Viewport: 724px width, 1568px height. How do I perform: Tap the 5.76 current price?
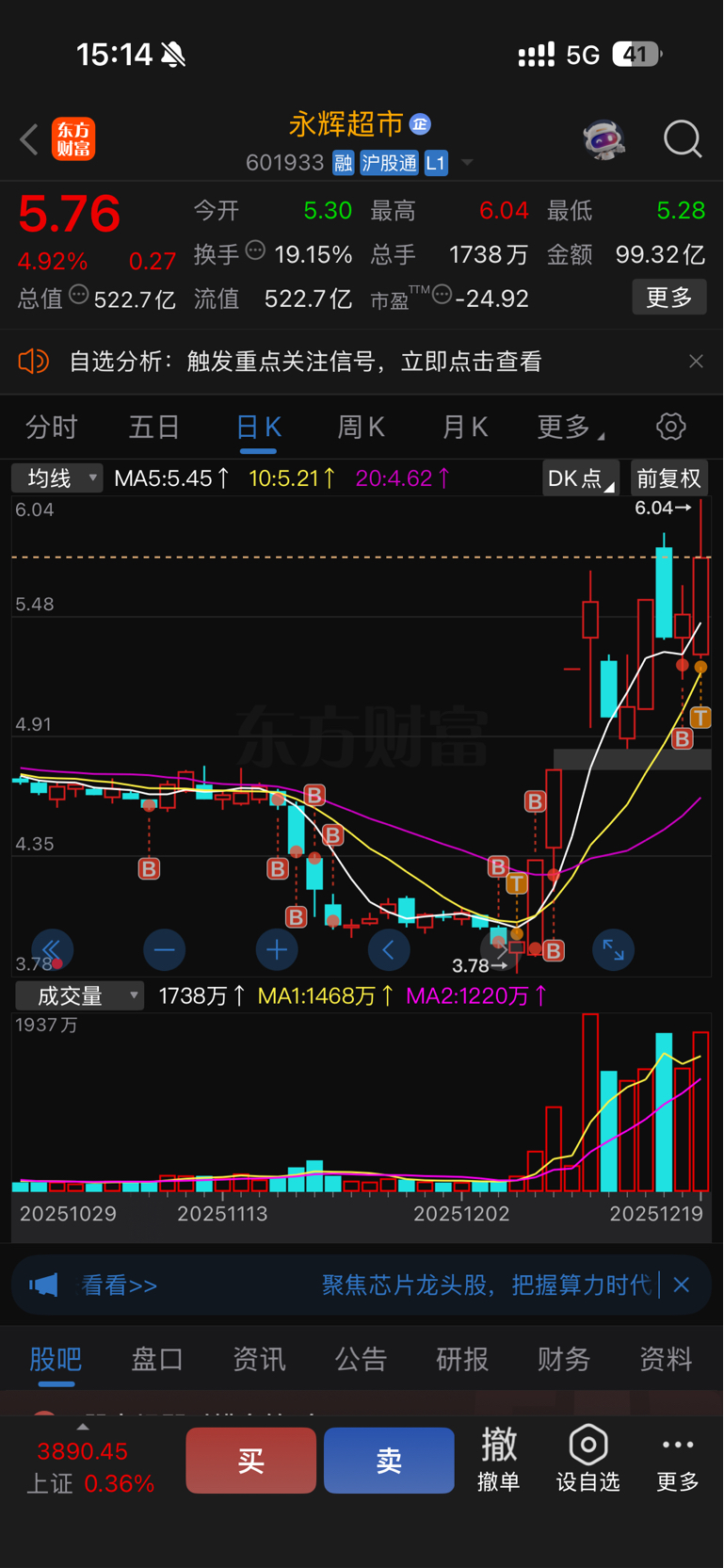pos(69,214)
